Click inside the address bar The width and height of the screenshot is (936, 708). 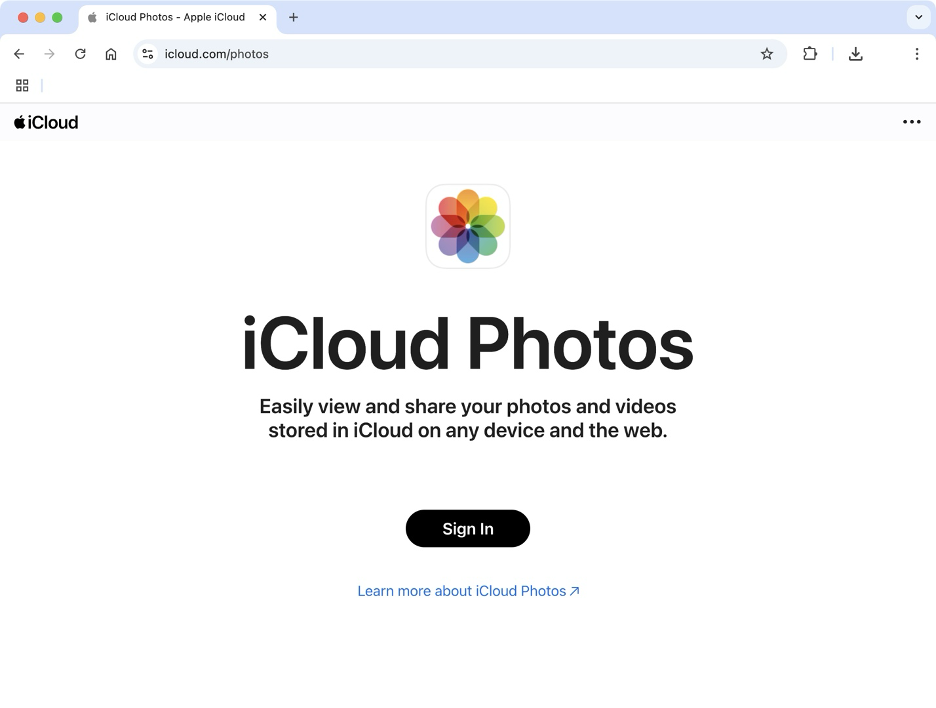click(400, 54)
